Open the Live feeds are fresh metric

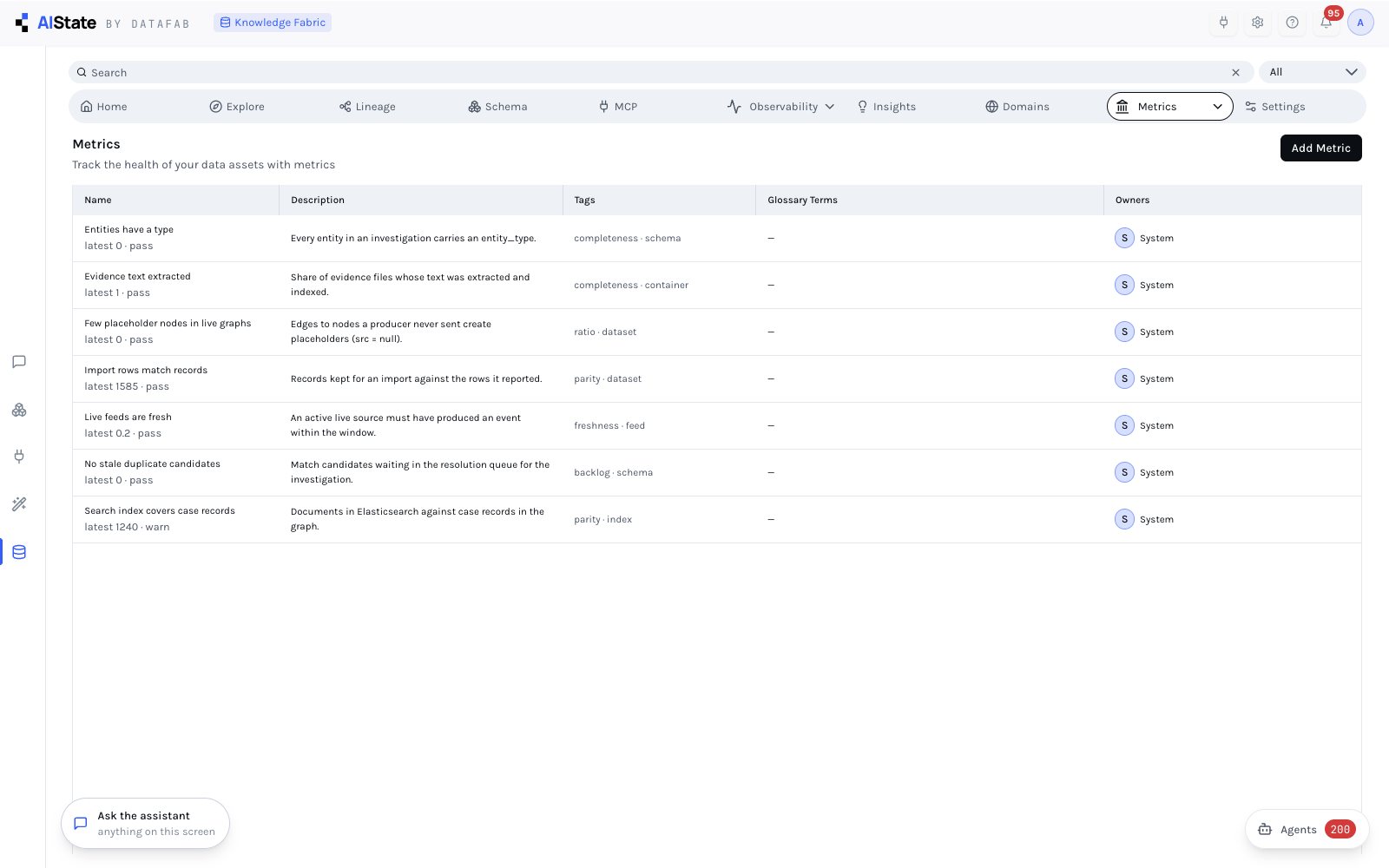pos(128,418)
